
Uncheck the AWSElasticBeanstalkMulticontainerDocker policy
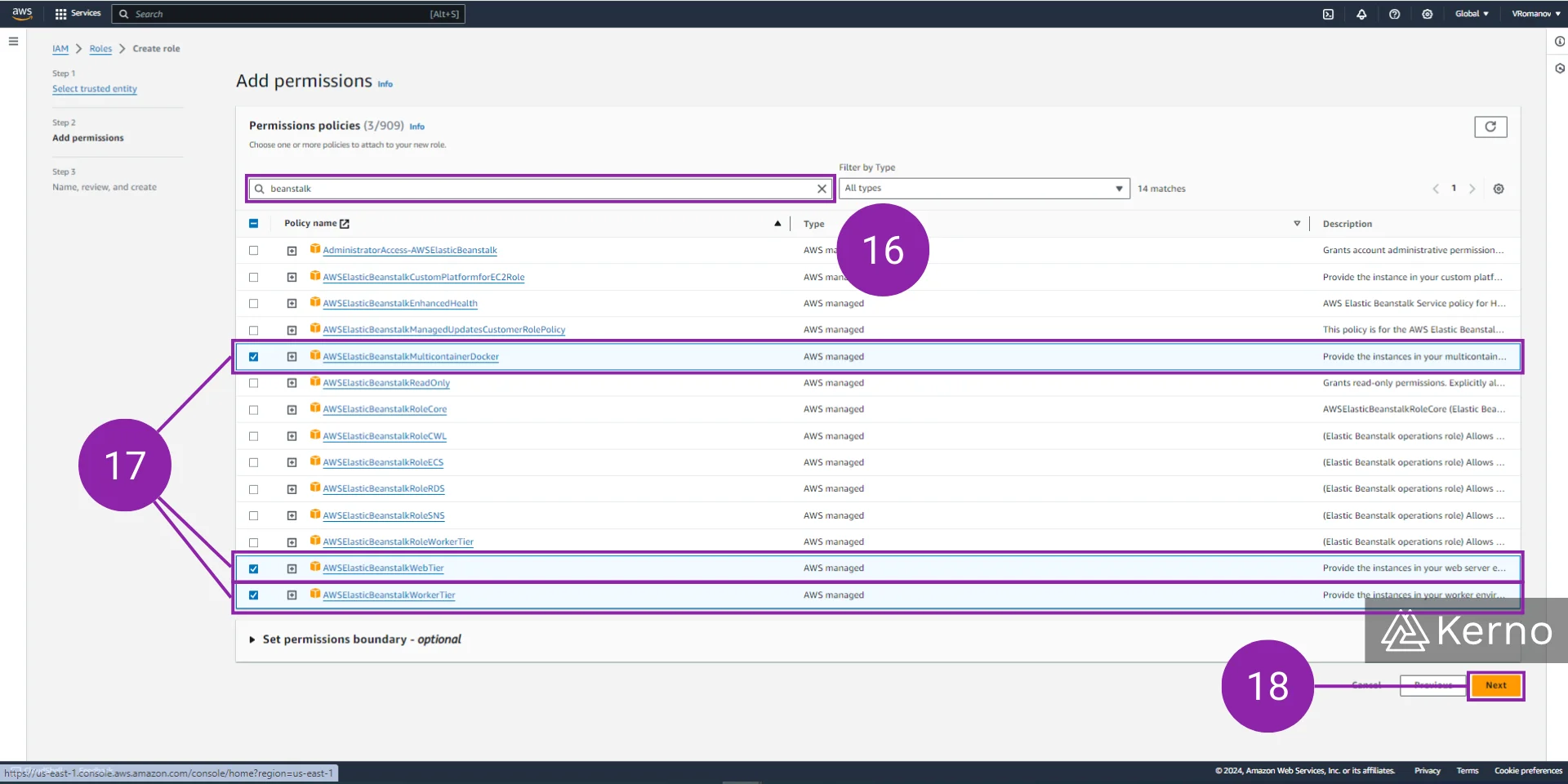click(253, 357)
